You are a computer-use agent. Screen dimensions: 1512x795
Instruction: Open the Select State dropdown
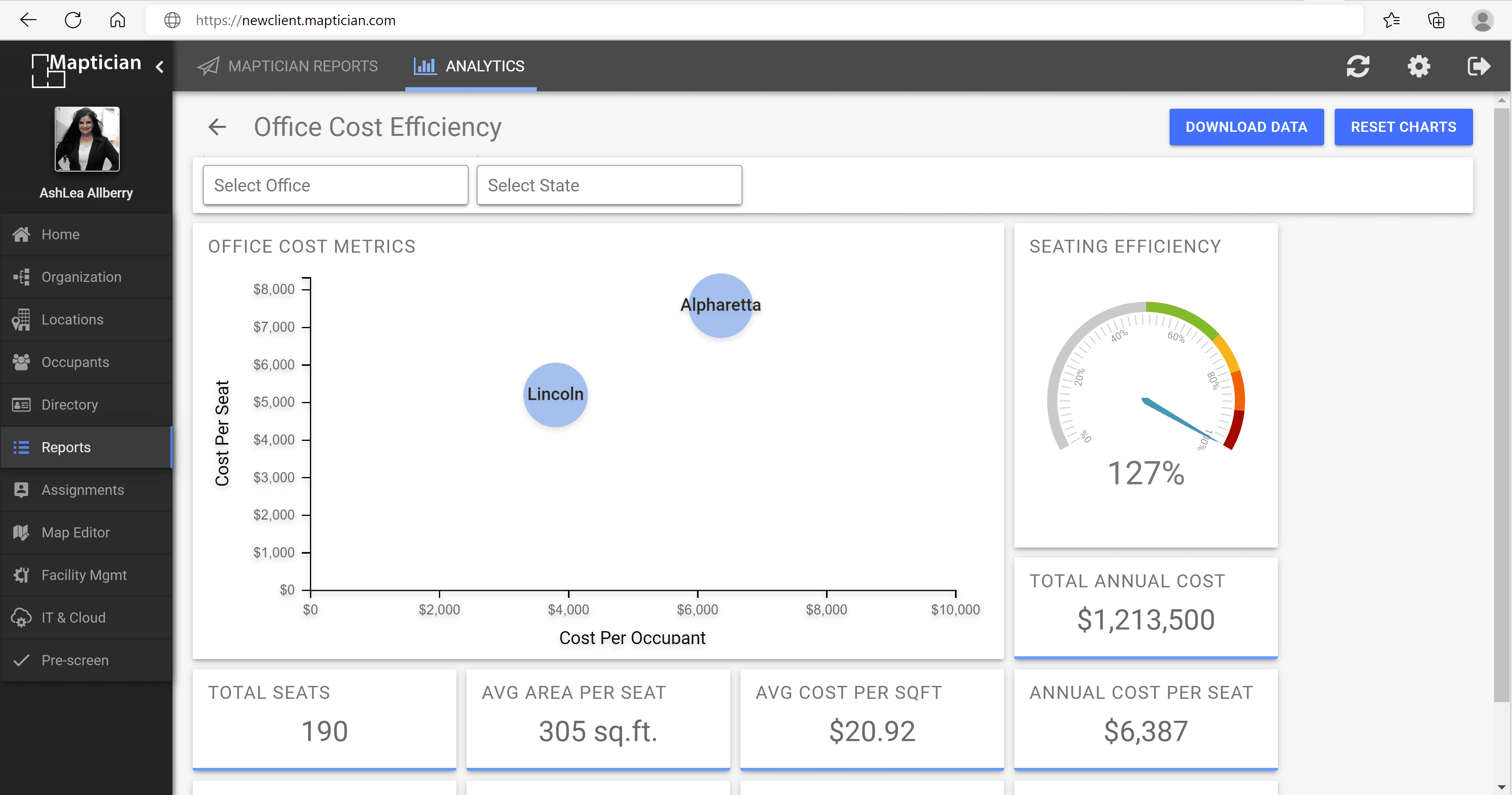(609, 185)
